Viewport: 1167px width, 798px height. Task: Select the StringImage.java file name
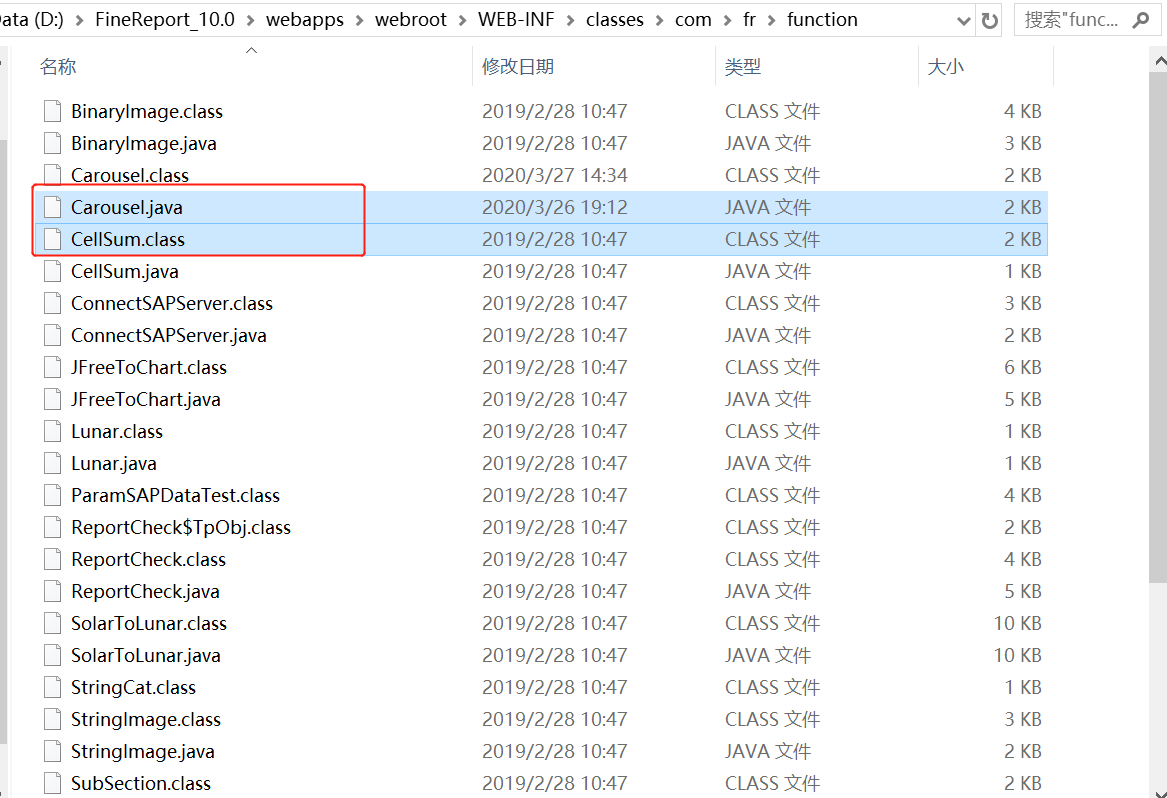pos(143,751)
